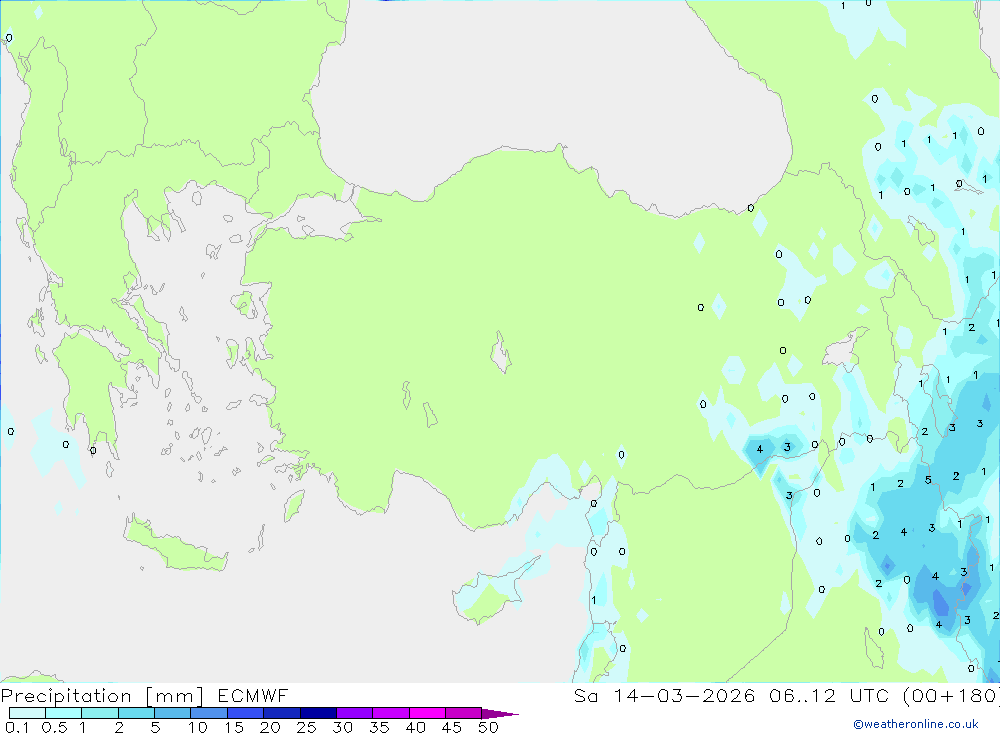The image size is (1000, 733).
Task: Click the "Precipitation" title word
Action: click(66, 696)
